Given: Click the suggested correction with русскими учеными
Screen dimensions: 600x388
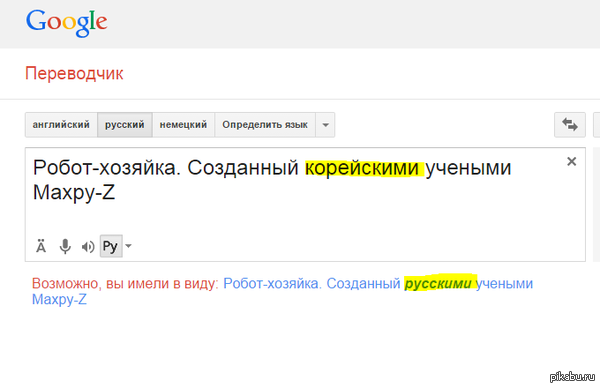Looking at the screenshot, I should coord(282,291).
